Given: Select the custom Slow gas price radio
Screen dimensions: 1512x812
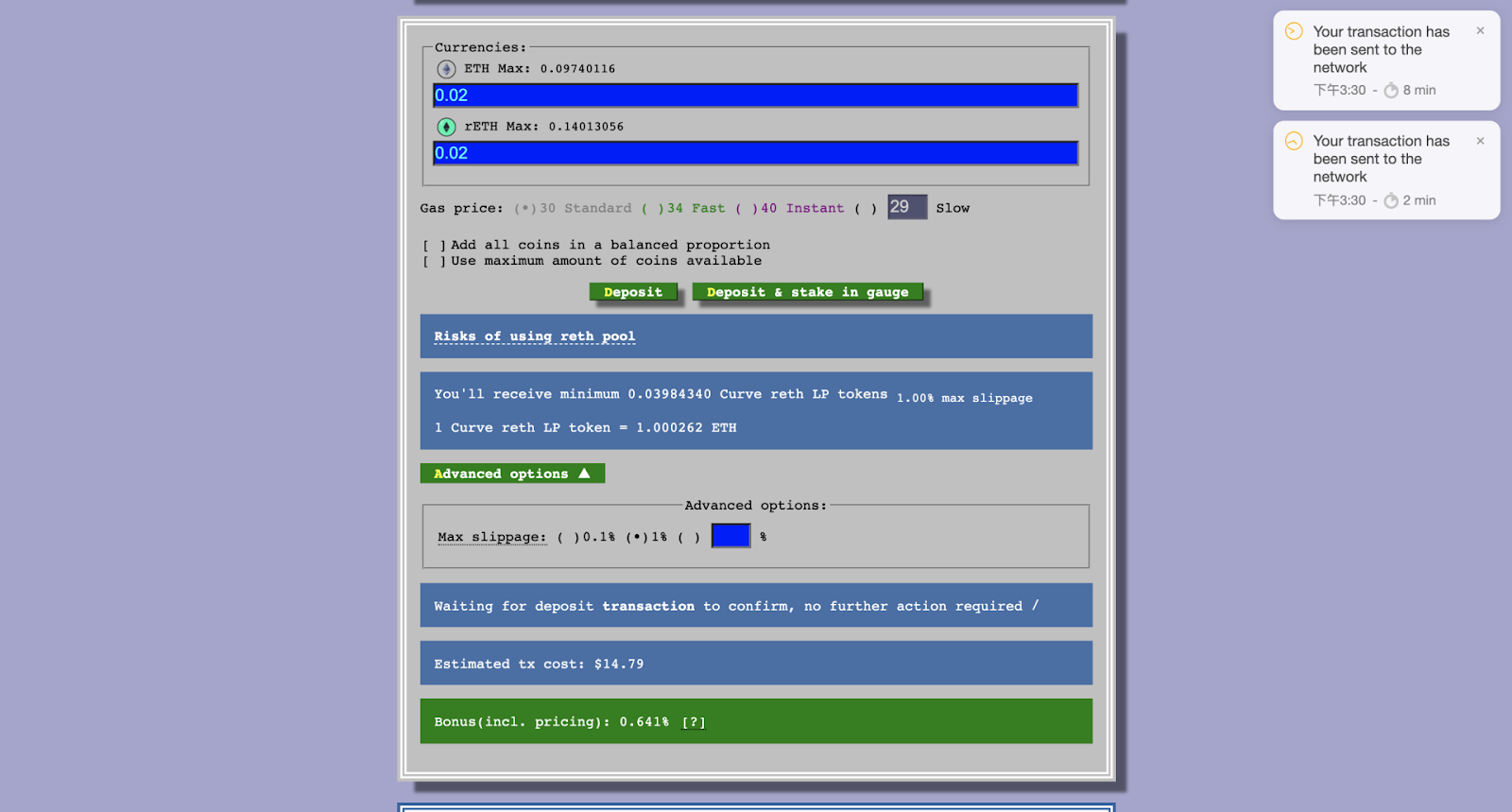Looking at the screenshot, I should pyautogui.click(x=866, y=208).
